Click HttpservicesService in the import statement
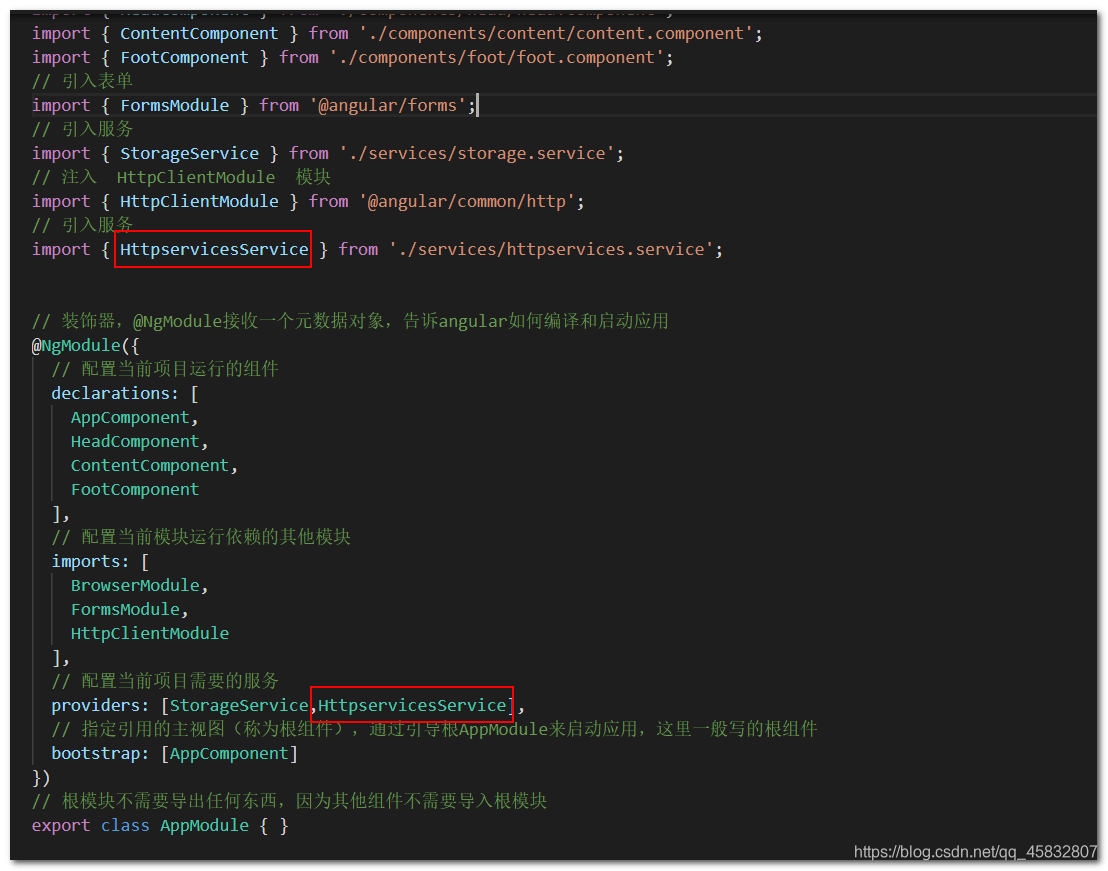The width and height of the screenshot is (1108, 871). point(213,249)
